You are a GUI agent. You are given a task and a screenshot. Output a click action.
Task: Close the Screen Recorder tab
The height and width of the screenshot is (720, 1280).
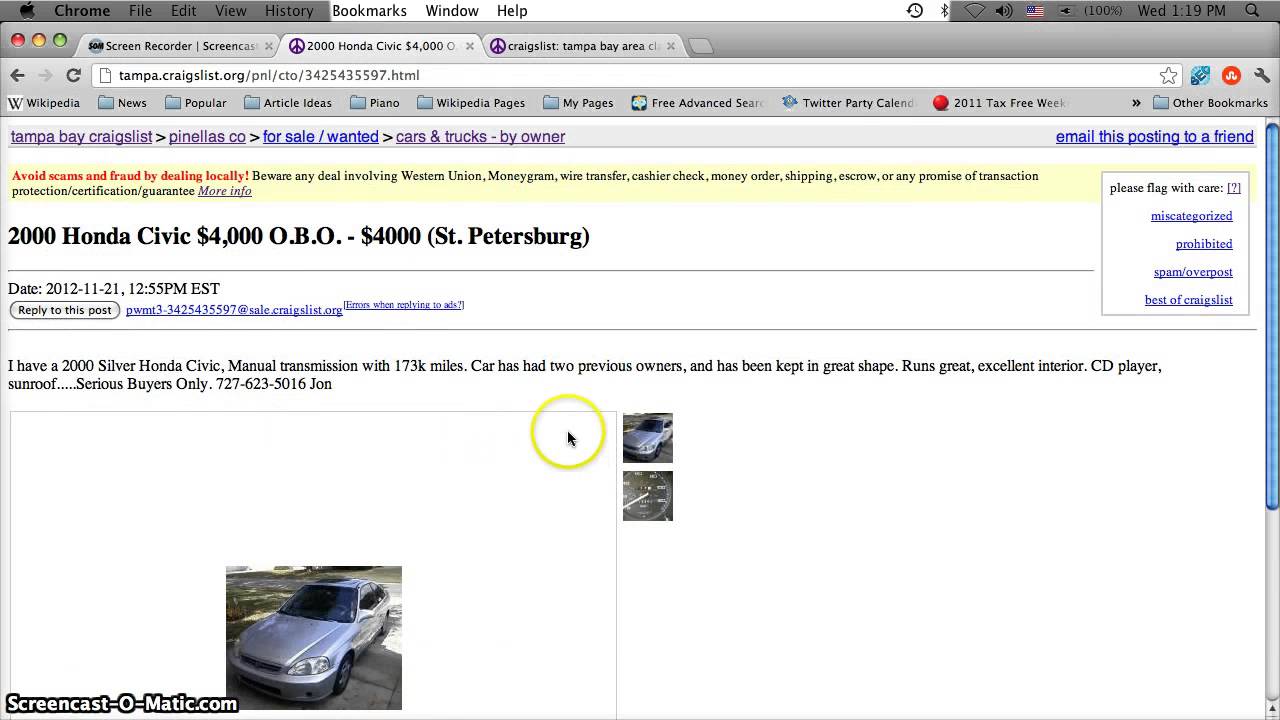point(268,46)
